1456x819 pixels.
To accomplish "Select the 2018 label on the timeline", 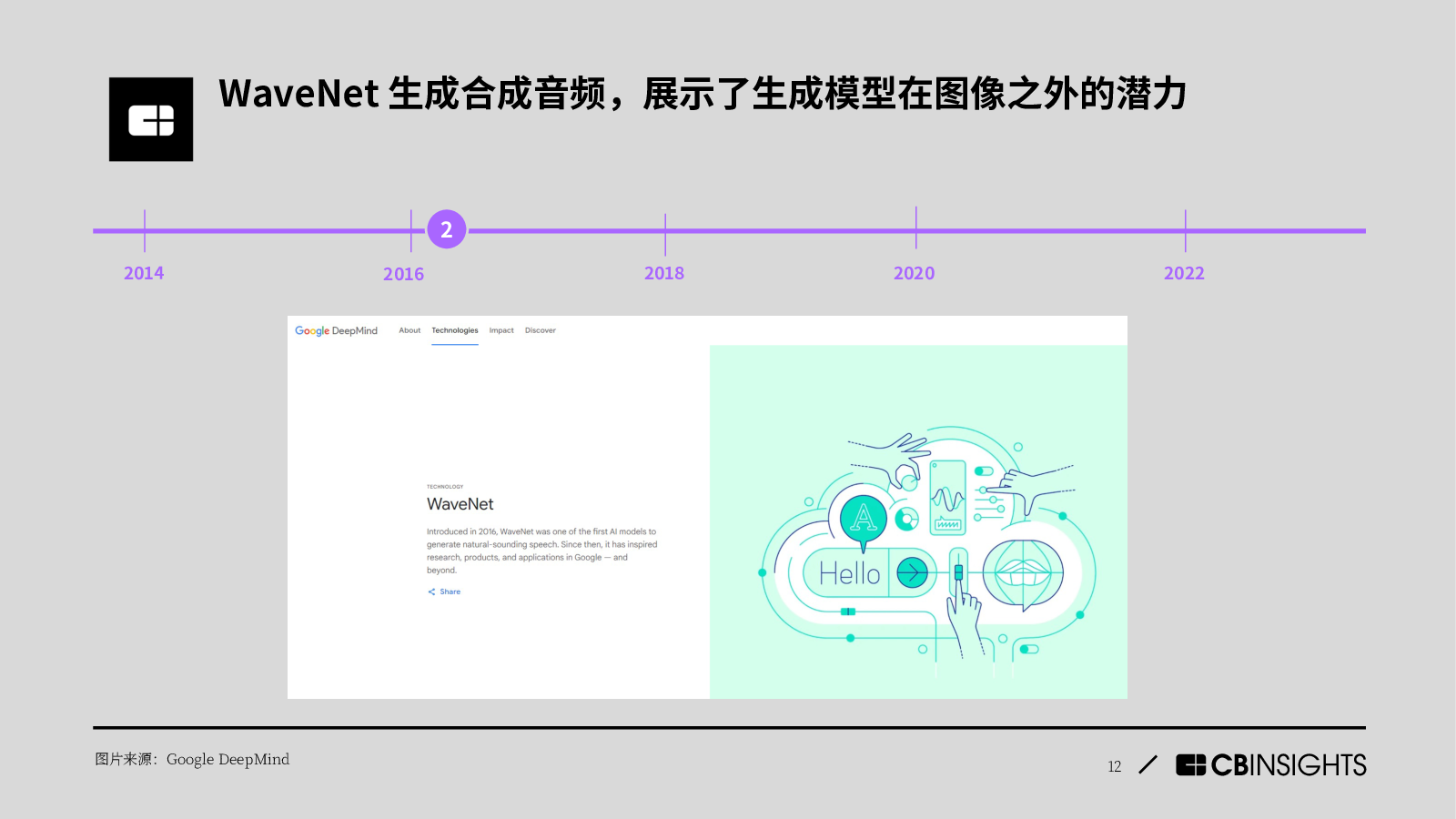I will 664,273.
